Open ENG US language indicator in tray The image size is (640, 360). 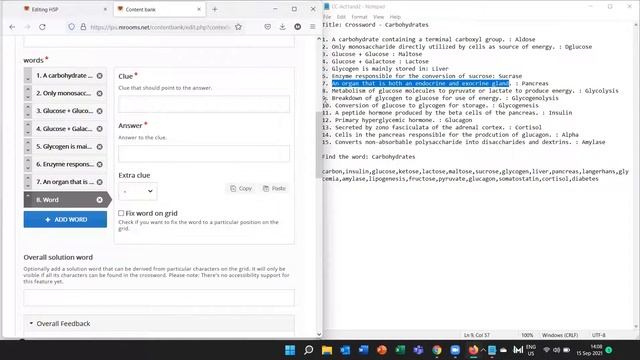pos(531,350)
